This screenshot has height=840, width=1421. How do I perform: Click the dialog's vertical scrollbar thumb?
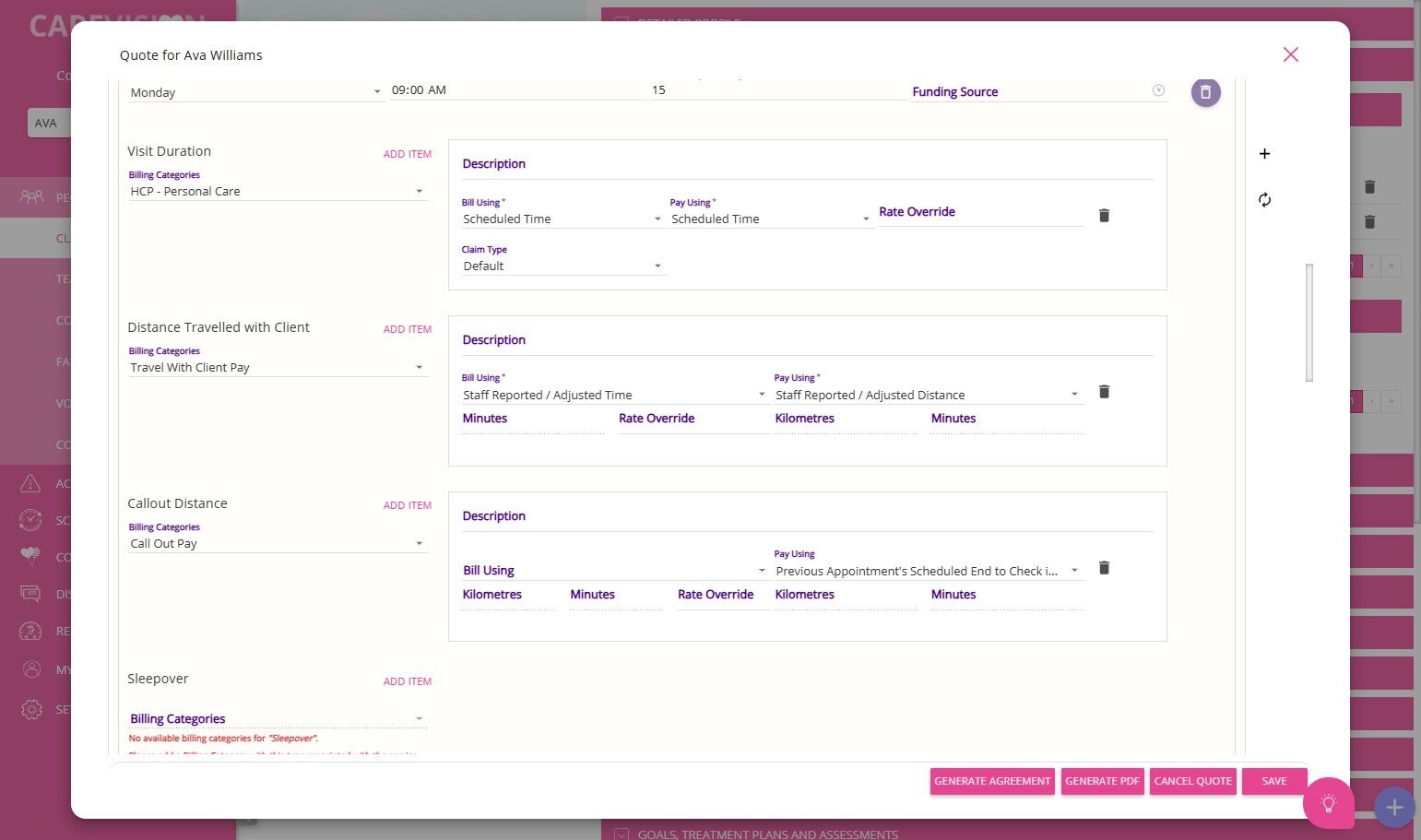tap(1309, 323)
